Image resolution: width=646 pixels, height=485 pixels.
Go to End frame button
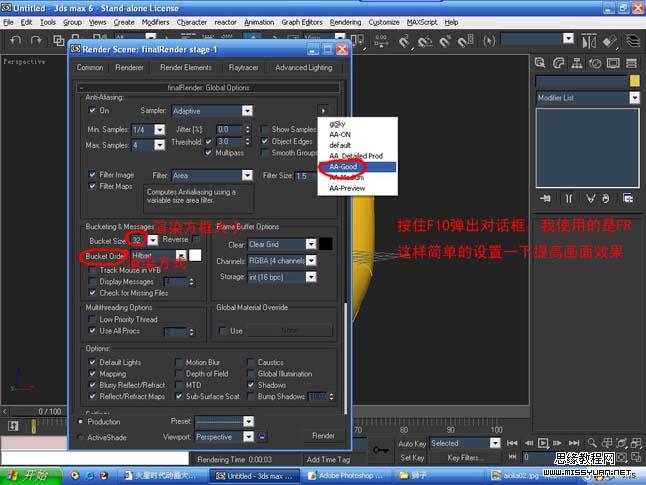pyautogui.click(x=574, y=443)
